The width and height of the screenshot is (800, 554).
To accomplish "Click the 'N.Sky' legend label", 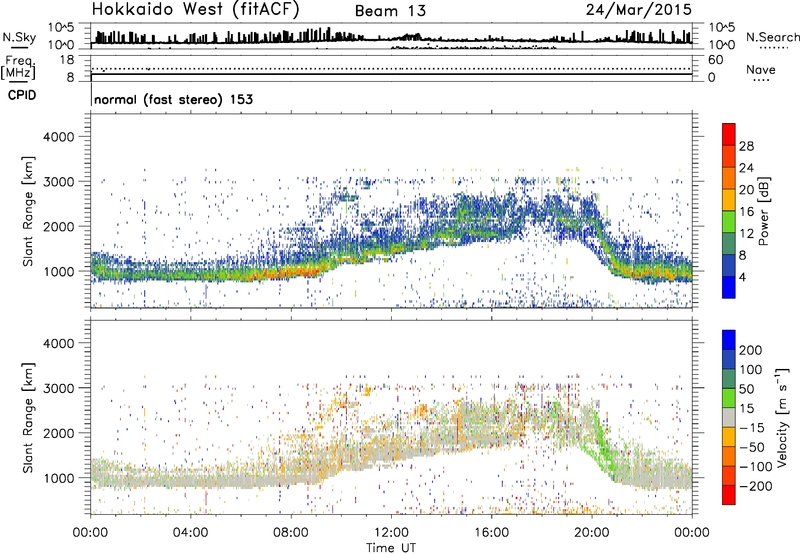I will point(19,37).
